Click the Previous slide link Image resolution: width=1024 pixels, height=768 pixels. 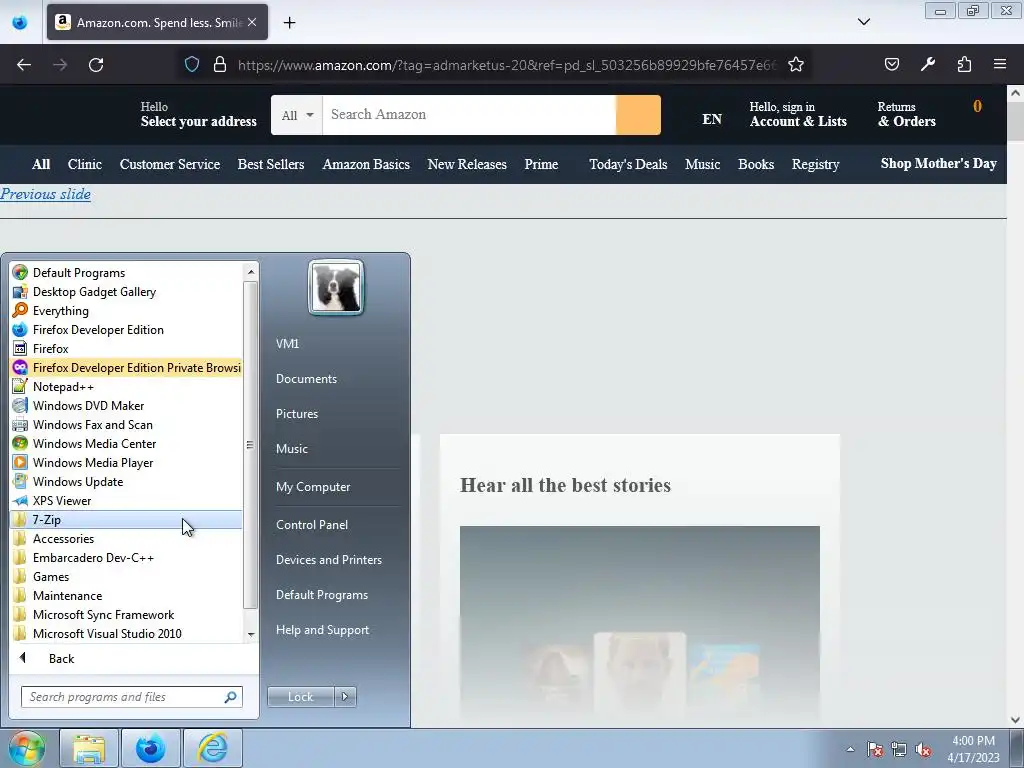46,194
